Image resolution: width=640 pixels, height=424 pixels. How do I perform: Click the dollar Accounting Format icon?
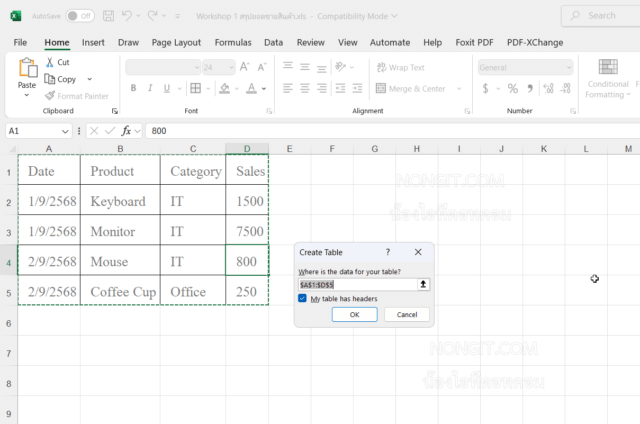[x=485, y=88]
